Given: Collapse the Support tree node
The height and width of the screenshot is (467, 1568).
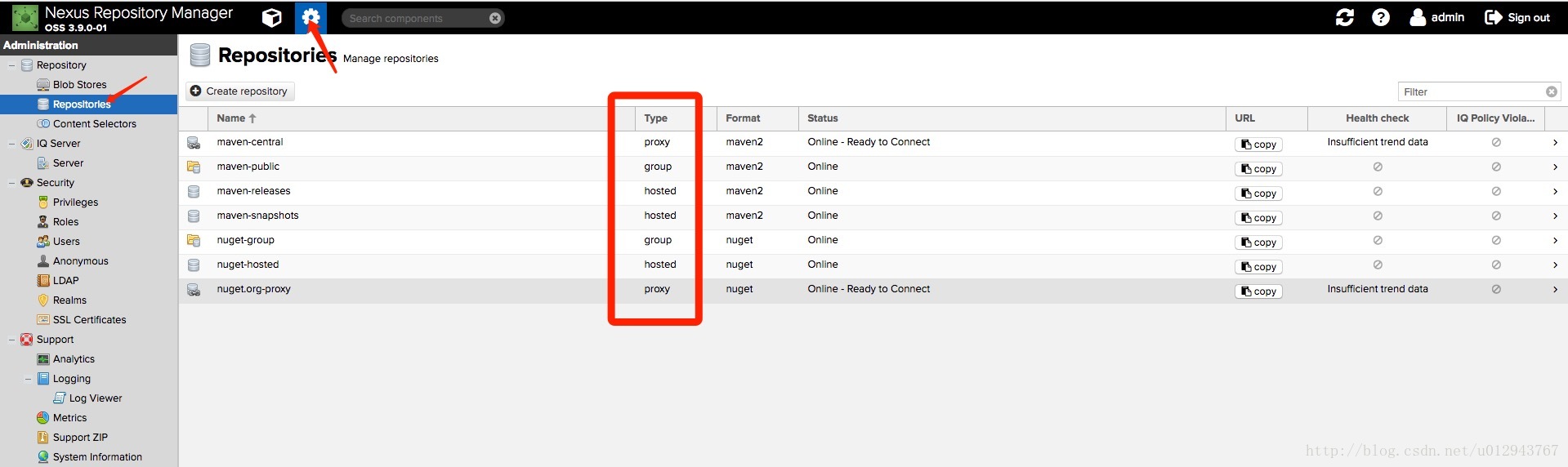Looking at the screenshot, I should [x=11, y=340].
